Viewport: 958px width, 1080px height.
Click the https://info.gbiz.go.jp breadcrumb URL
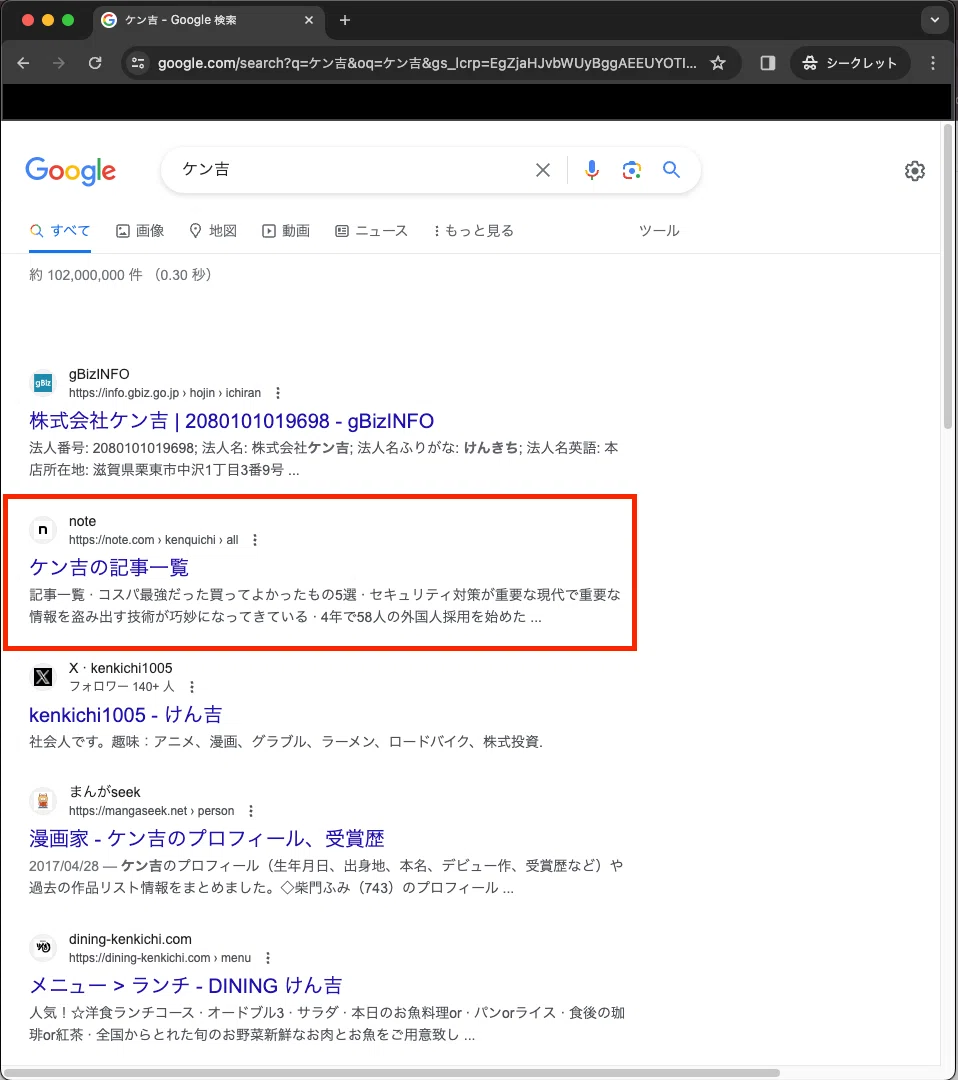(x=165, y=393)
